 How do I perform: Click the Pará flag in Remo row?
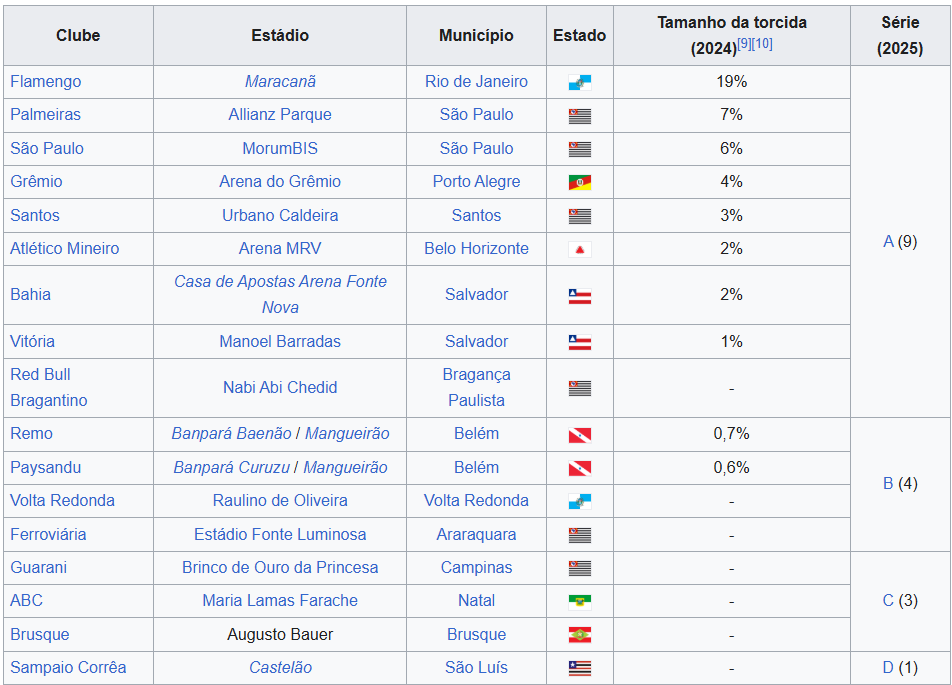point(579,434)
